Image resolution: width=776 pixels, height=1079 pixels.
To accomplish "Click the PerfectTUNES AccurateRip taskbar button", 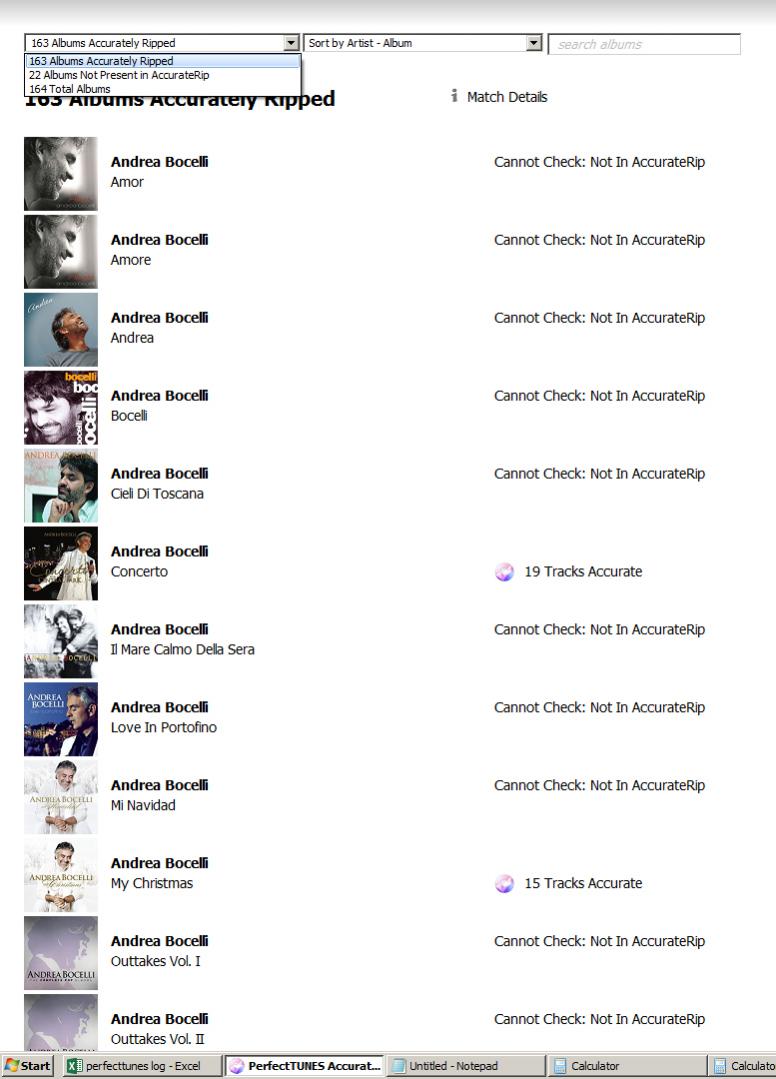I will pyautogui.click(x=304, y=1066).
